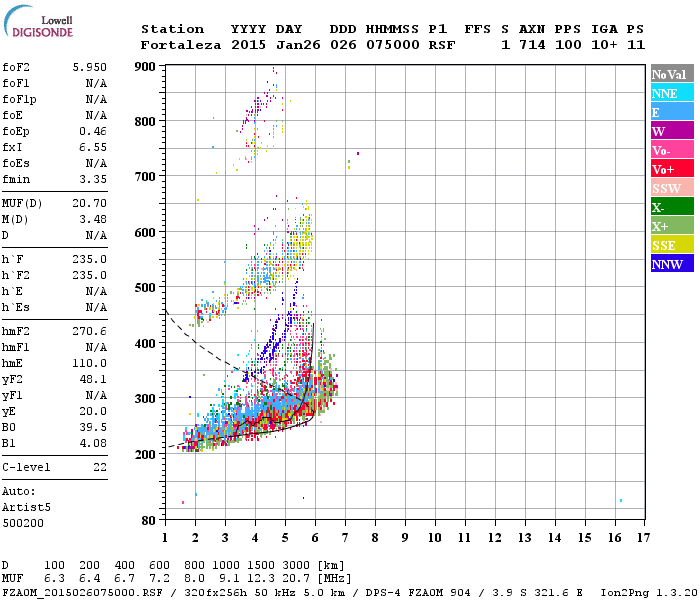Click the RSF program label in header
Viewport: 700px width, 600px height.
(442, 45)
